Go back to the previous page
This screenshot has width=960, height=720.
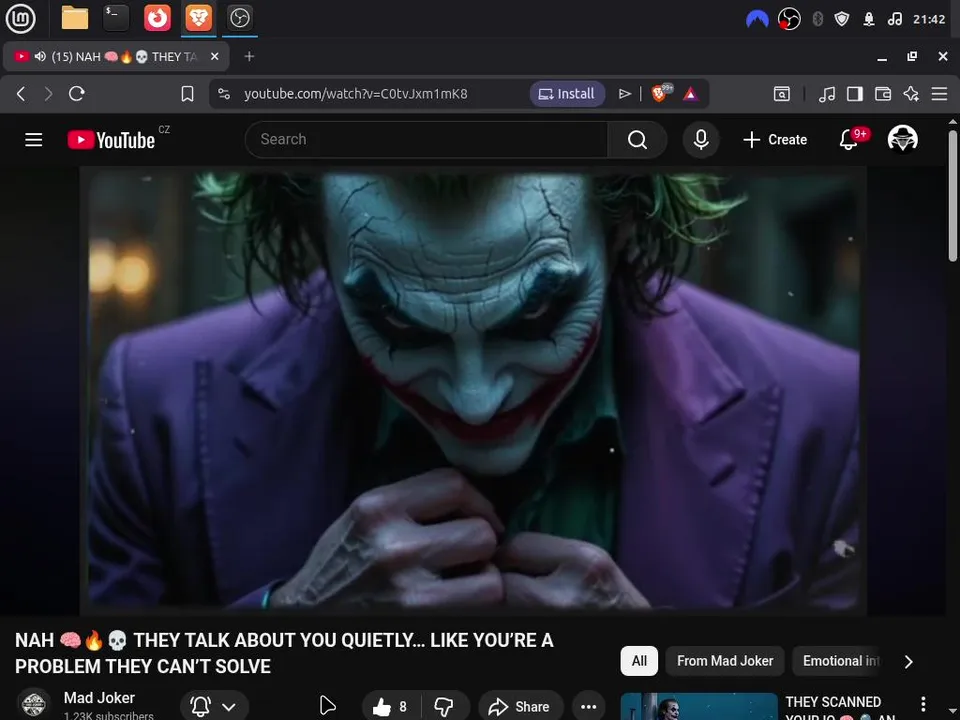click(x=21, y=94)
